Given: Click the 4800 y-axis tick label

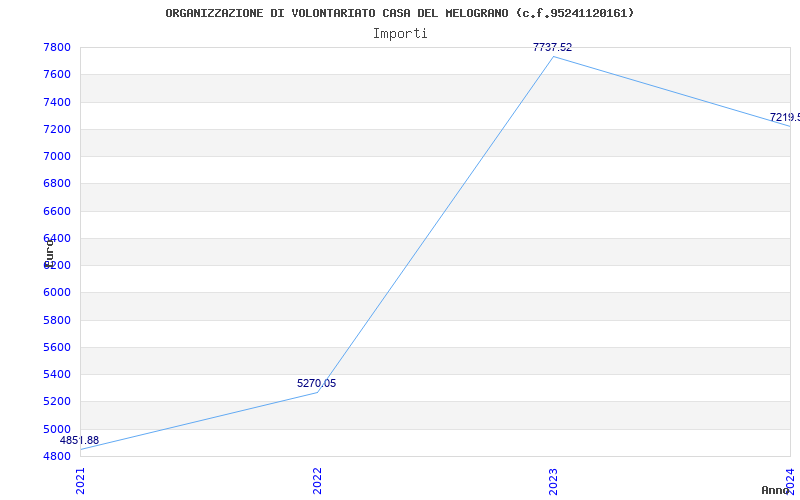Looking at the screenshot, I should coord(57,456).
